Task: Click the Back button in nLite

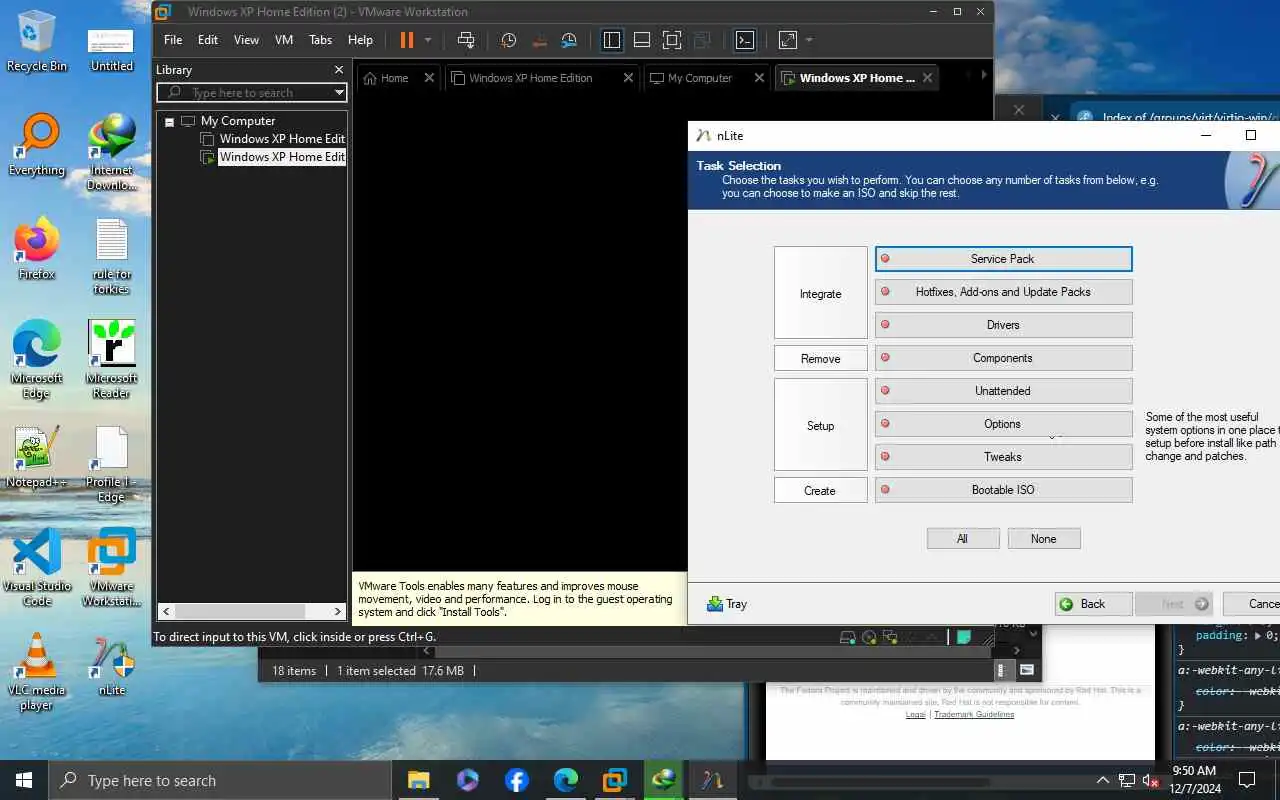Action: (x=1093, y=604)
